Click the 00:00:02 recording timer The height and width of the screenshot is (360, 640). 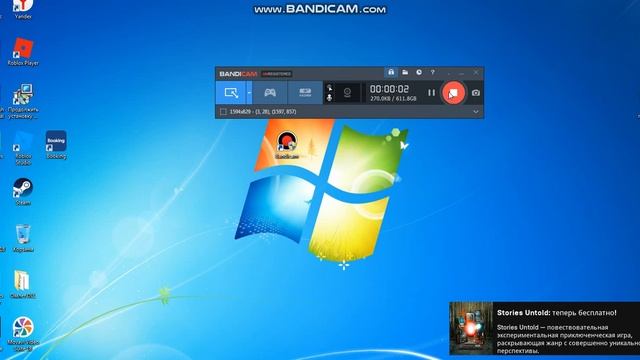point(389,89)
